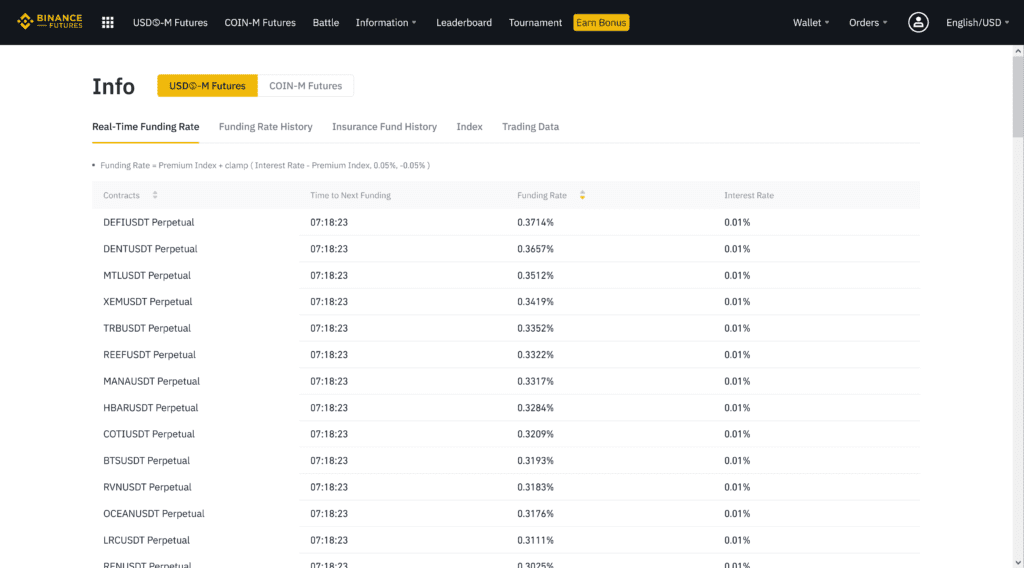Click the 0.3512% funding rate value

point(535,276)
